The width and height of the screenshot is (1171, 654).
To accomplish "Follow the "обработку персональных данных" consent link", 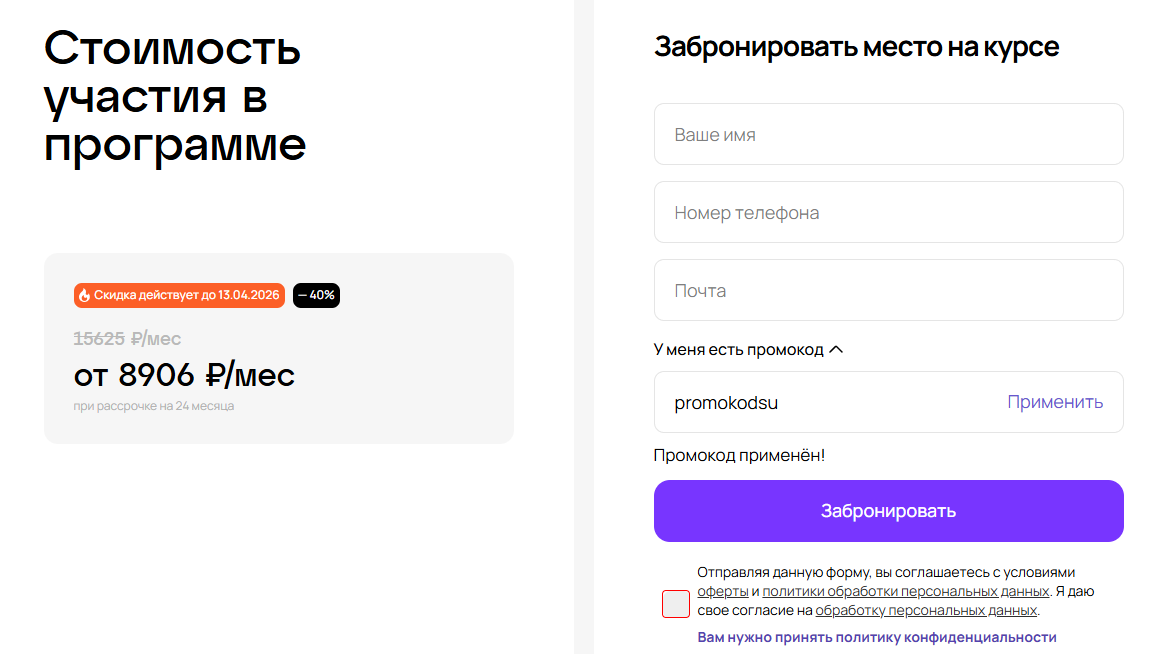I will coord(926,610).
